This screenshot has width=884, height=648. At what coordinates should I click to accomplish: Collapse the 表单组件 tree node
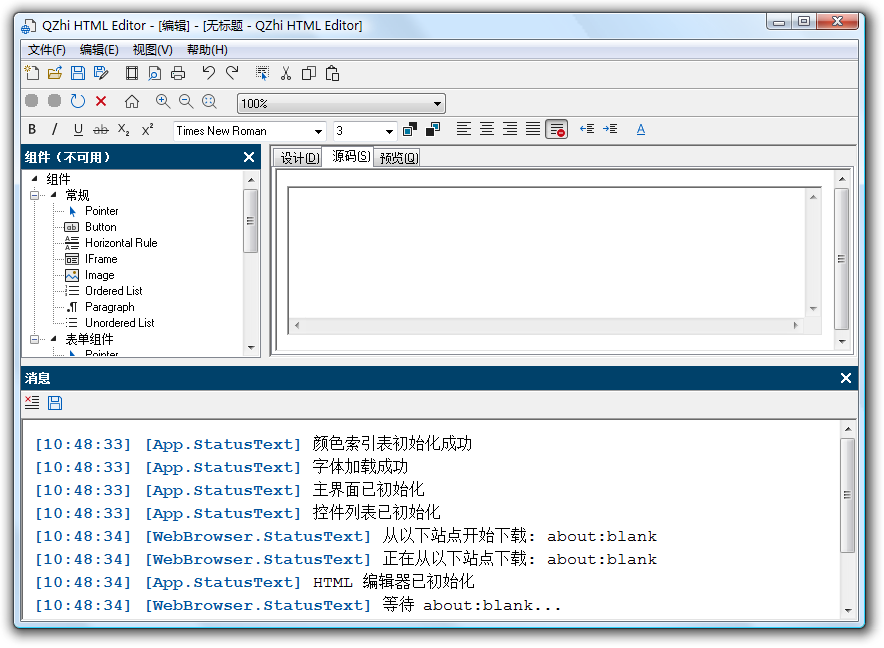(x=34, y=340)
